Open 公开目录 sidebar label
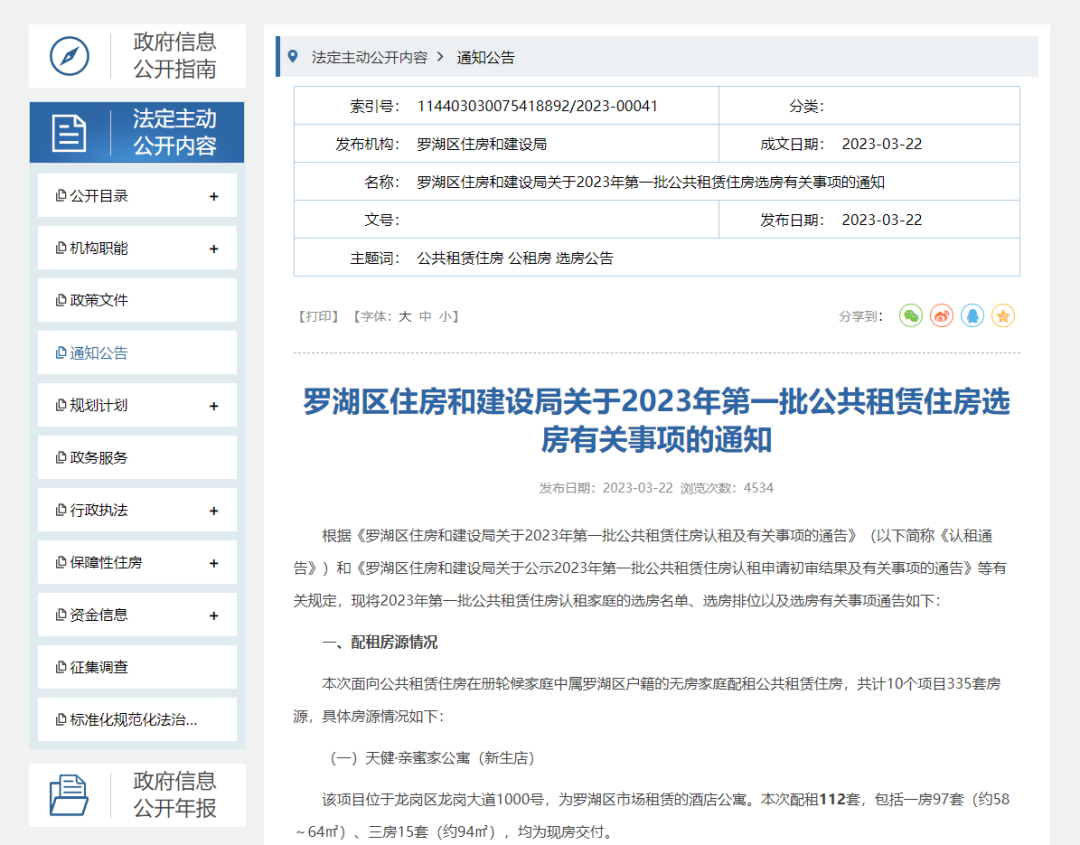Viewport: 1080px width, 845px height. pos(98,196)
